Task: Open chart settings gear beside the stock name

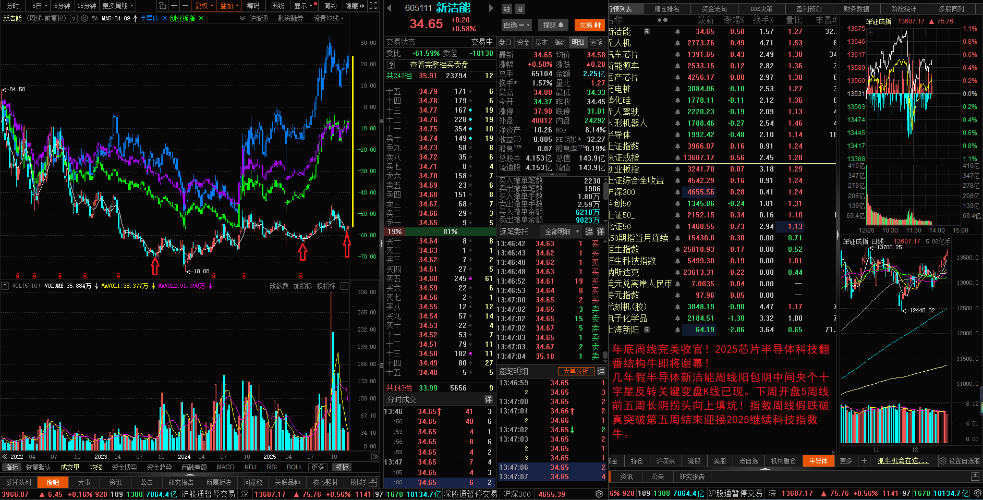Action: click(x=84, y=18)
